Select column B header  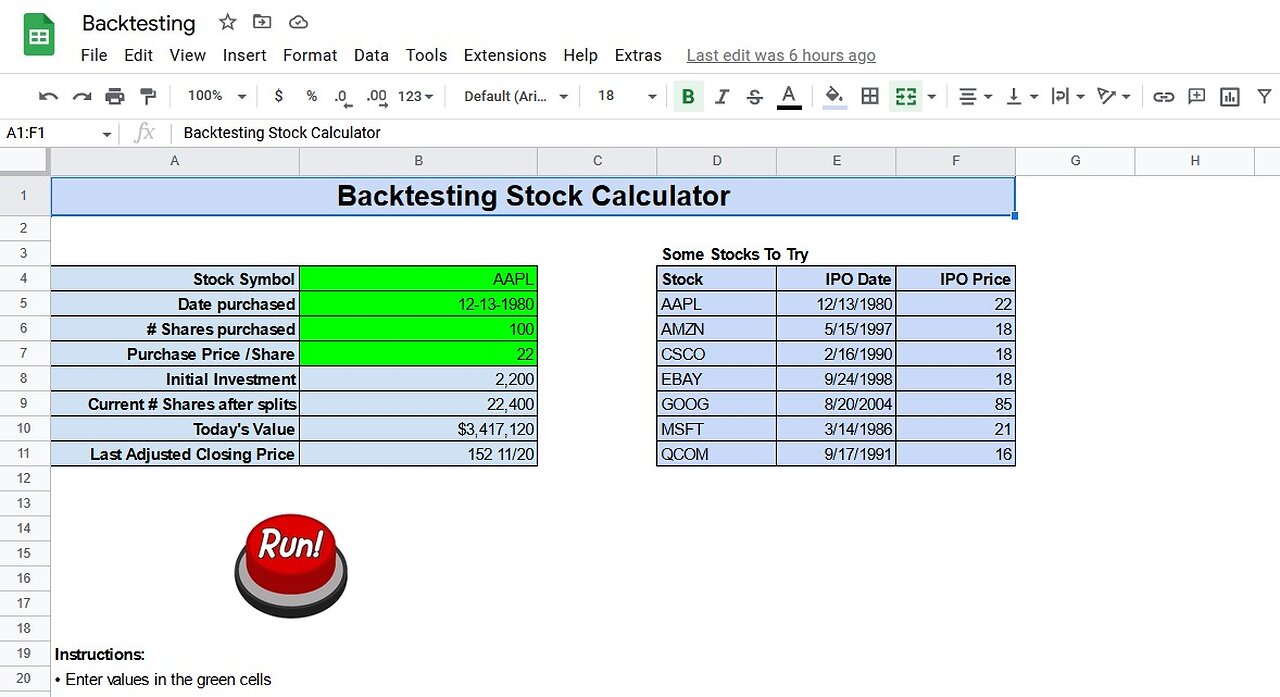point(418,161)
